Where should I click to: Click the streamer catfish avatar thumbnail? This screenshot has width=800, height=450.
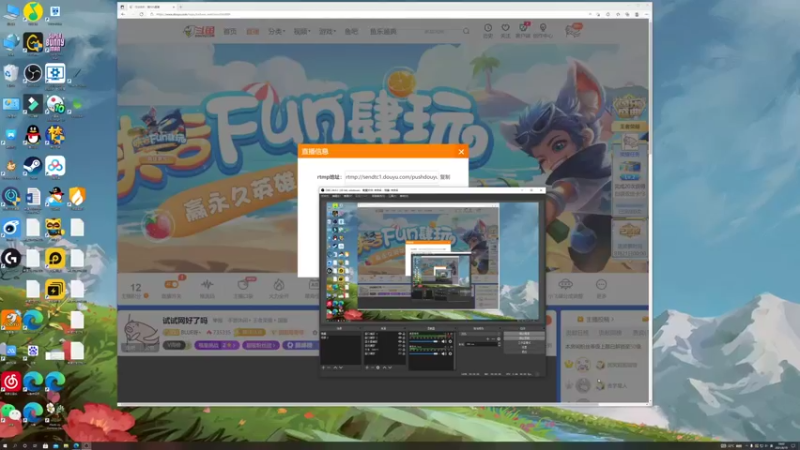(140, 333)
